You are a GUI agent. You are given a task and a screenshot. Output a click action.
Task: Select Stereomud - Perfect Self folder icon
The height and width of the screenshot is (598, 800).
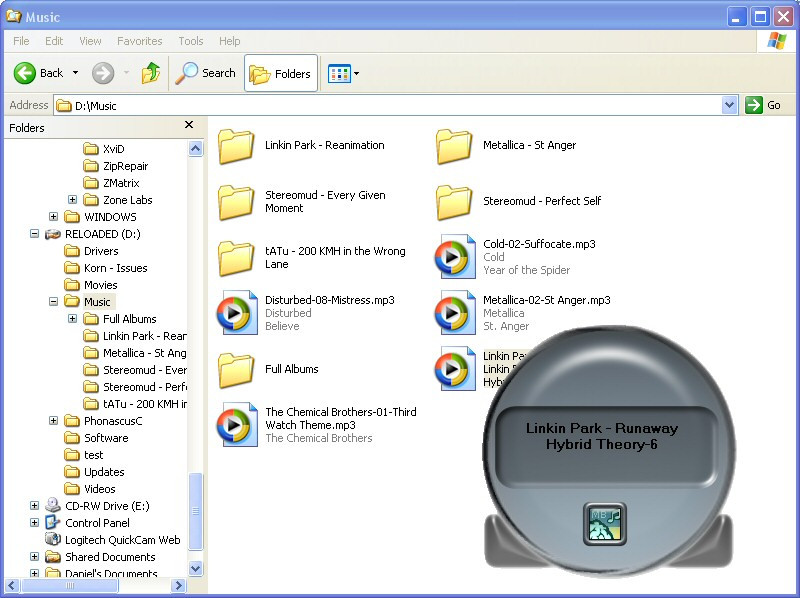click(x=454, y=202)
